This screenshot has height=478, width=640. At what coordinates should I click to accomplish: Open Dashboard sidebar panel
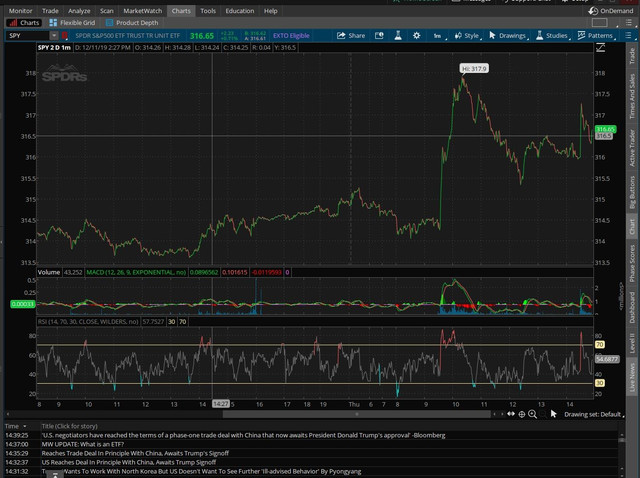[x=632, y=307]
